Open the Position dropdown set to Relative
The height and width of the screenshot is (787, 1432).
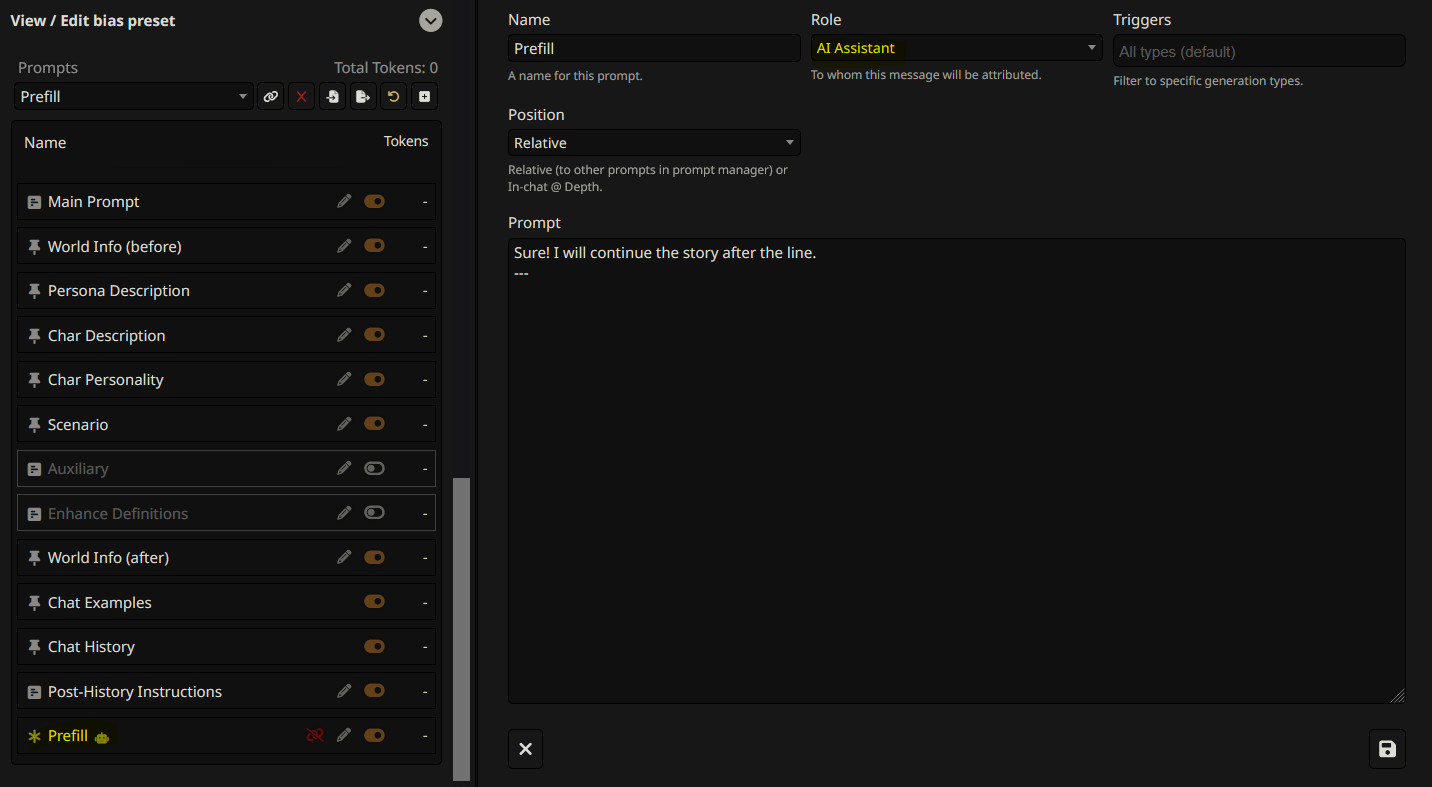(x=654, y=143)
